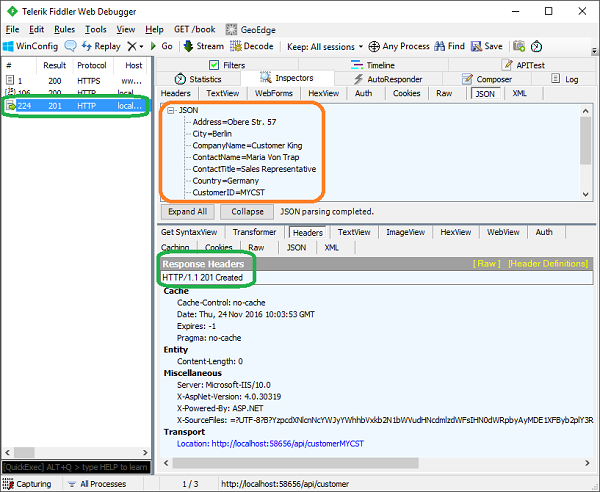
Task: Click response headers horizontal scrollbar thumb
Action: (295, 463)
